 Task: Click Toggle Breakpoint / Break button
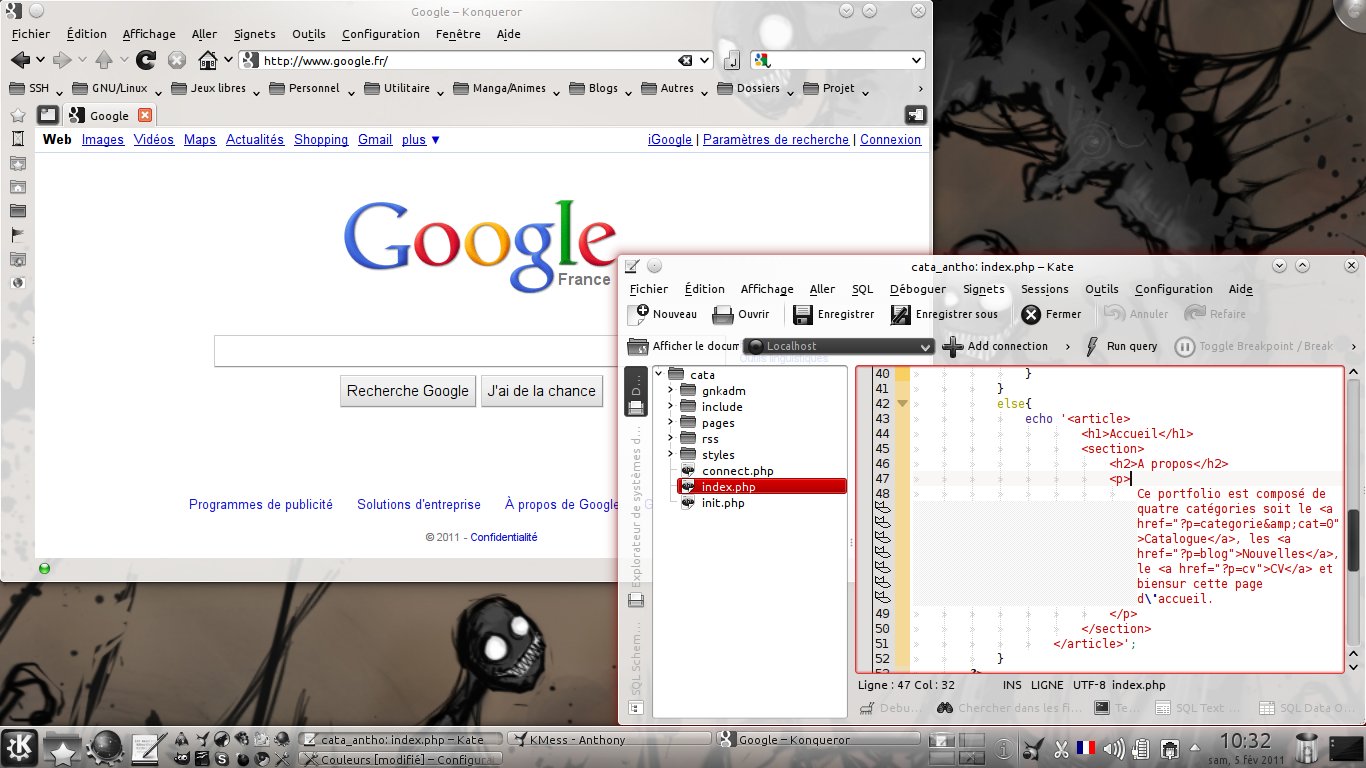click(1253, 347)
